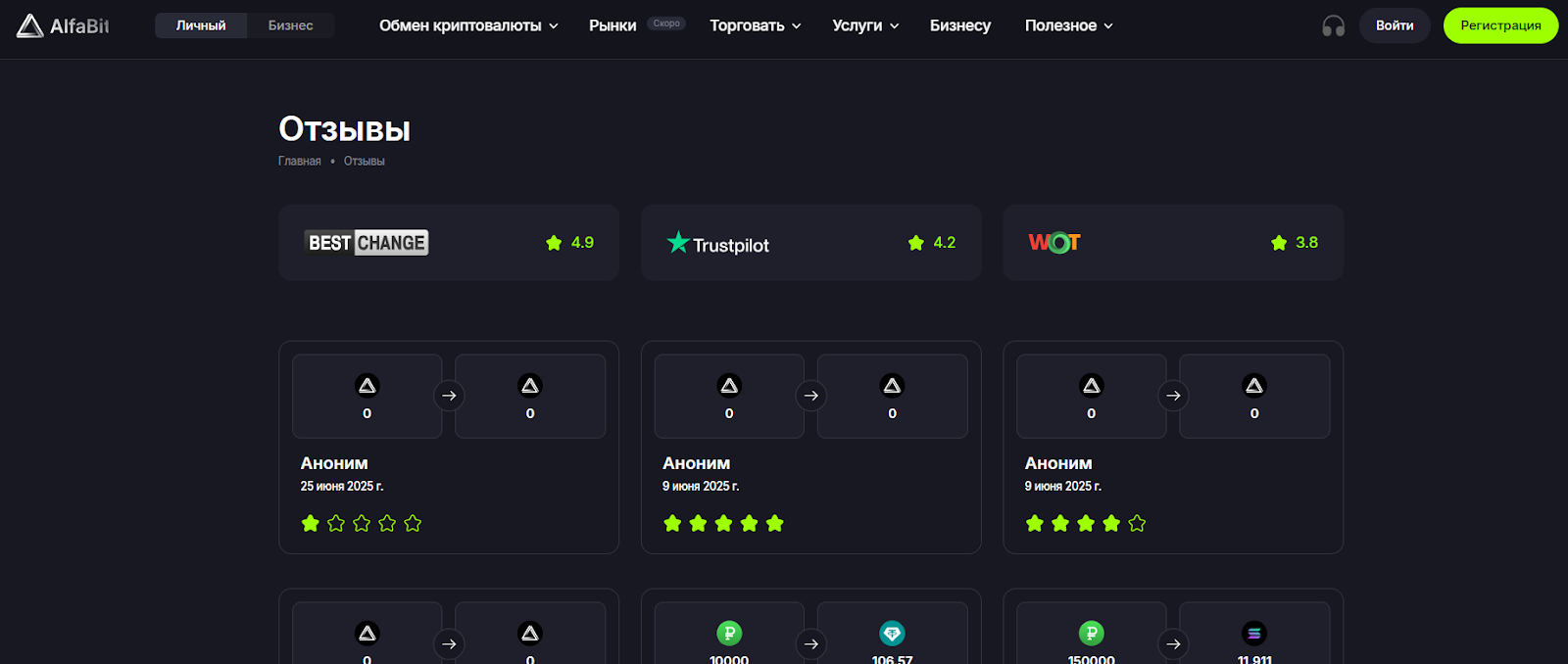Click fifth star in 25 июня review

[413, 523]
